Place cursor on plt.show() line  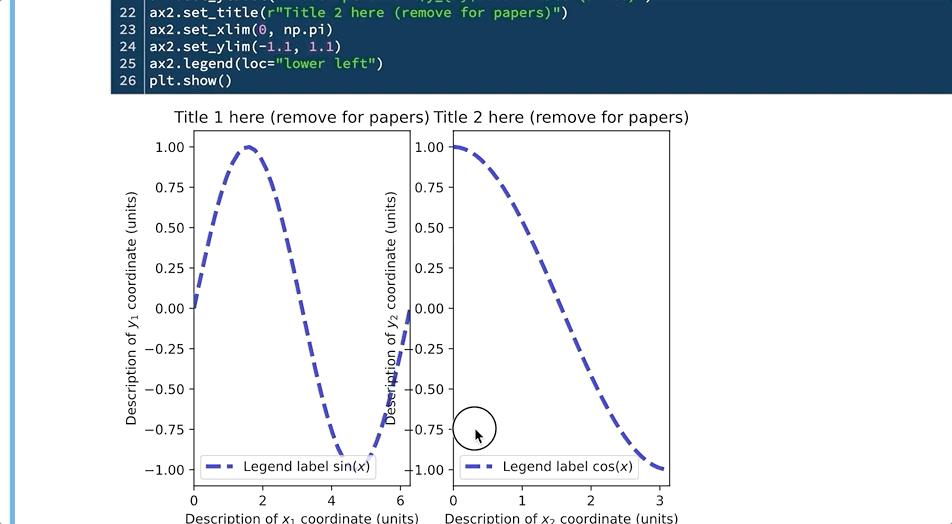[x=190, y=81]
